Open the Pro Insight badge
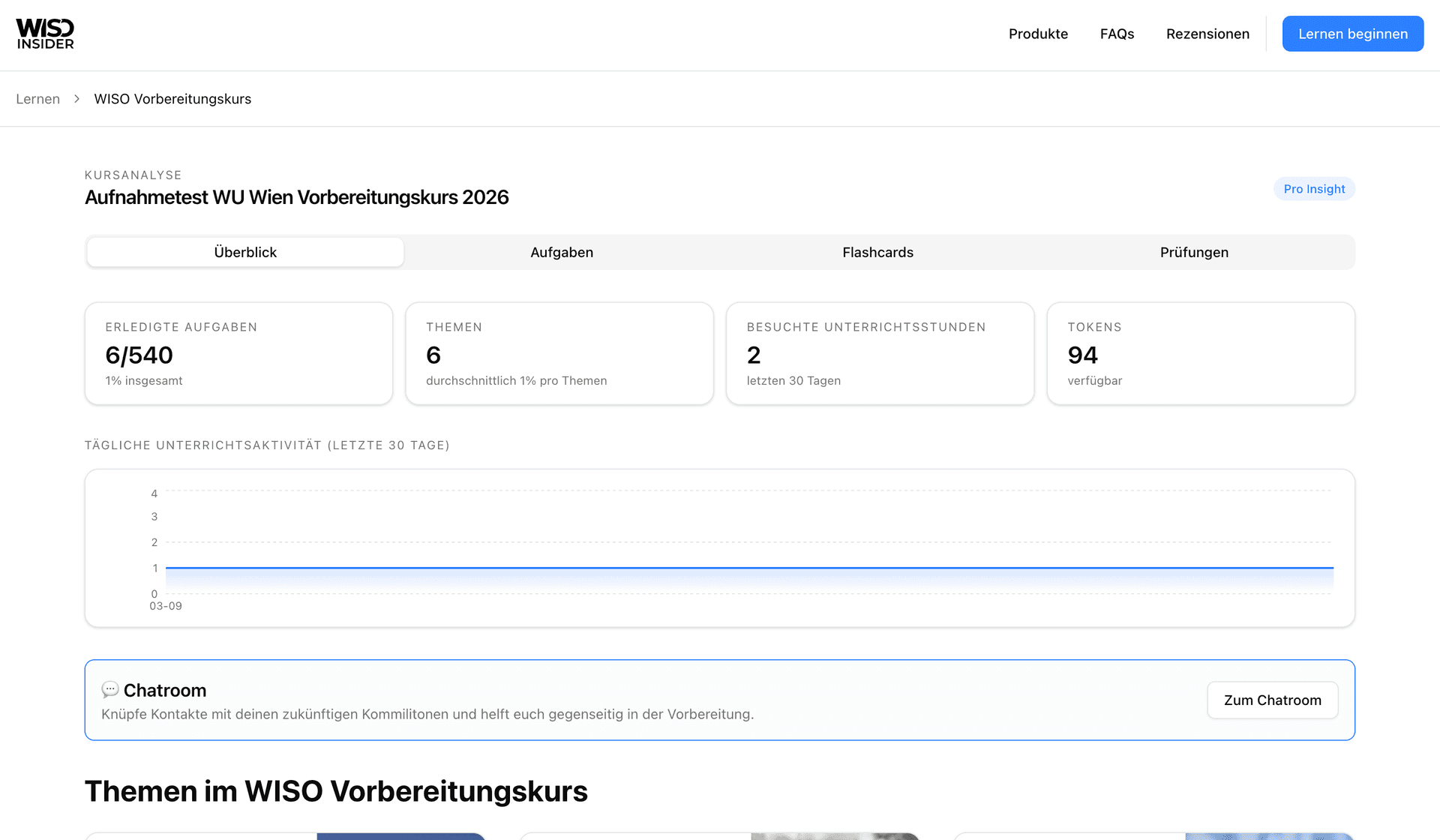The image size is (1440, 840). (1314, 189)
